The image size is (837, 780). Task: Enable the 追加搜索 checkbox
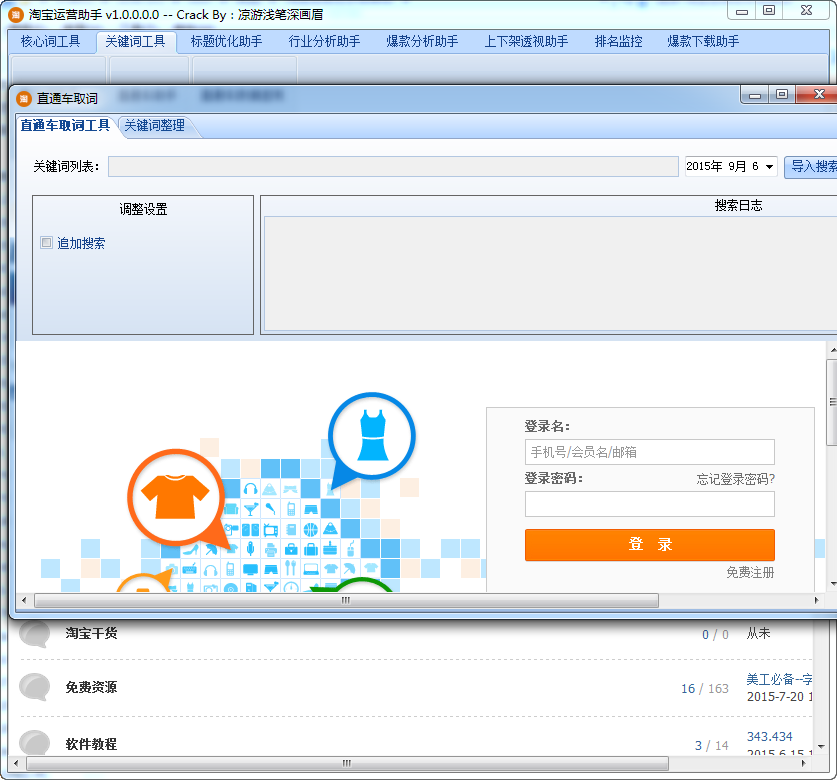click(x=46, y=242)
